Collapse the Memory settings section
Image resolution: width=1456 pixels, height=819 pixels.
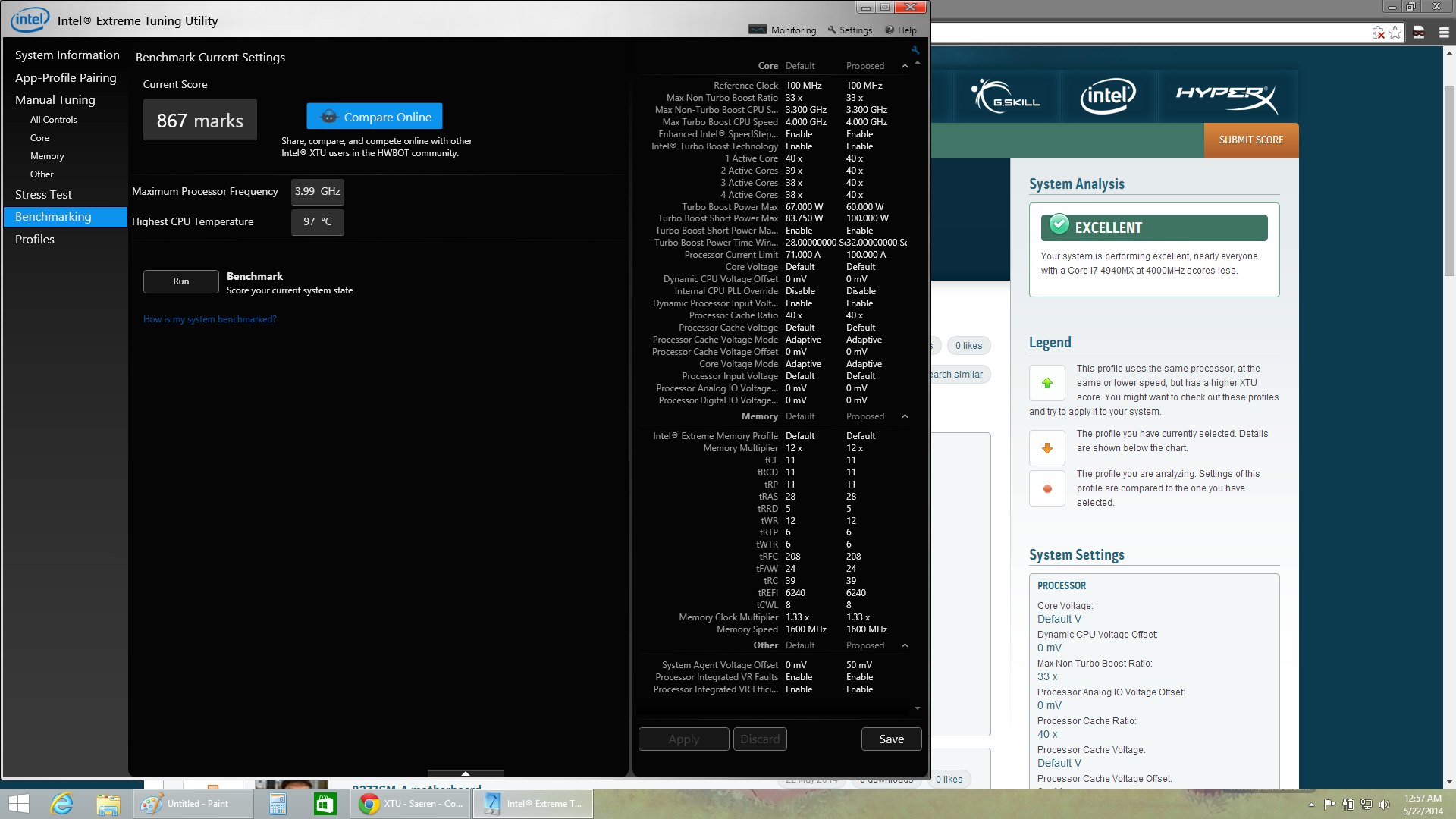[x=905, y=416]
